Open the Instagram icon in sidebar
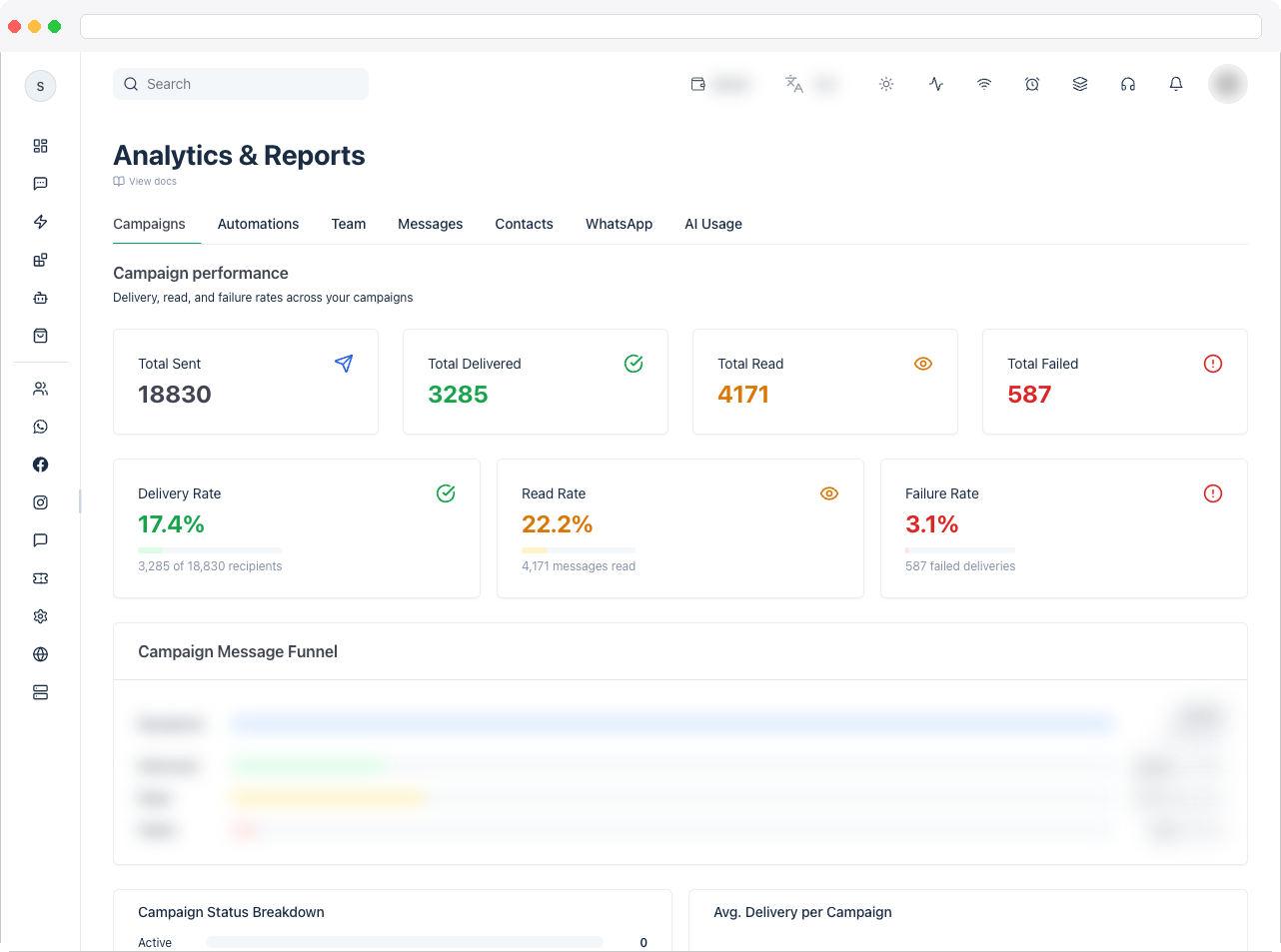 (x=40, y=502)
